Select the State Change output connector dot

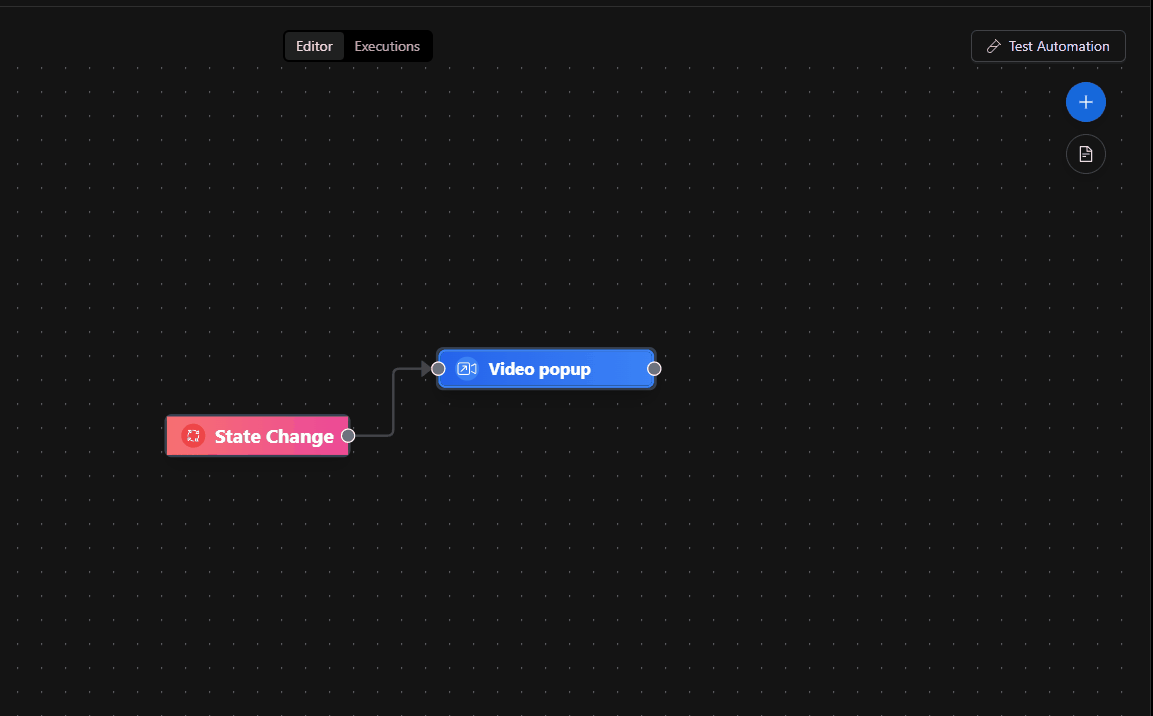point(348,436)
